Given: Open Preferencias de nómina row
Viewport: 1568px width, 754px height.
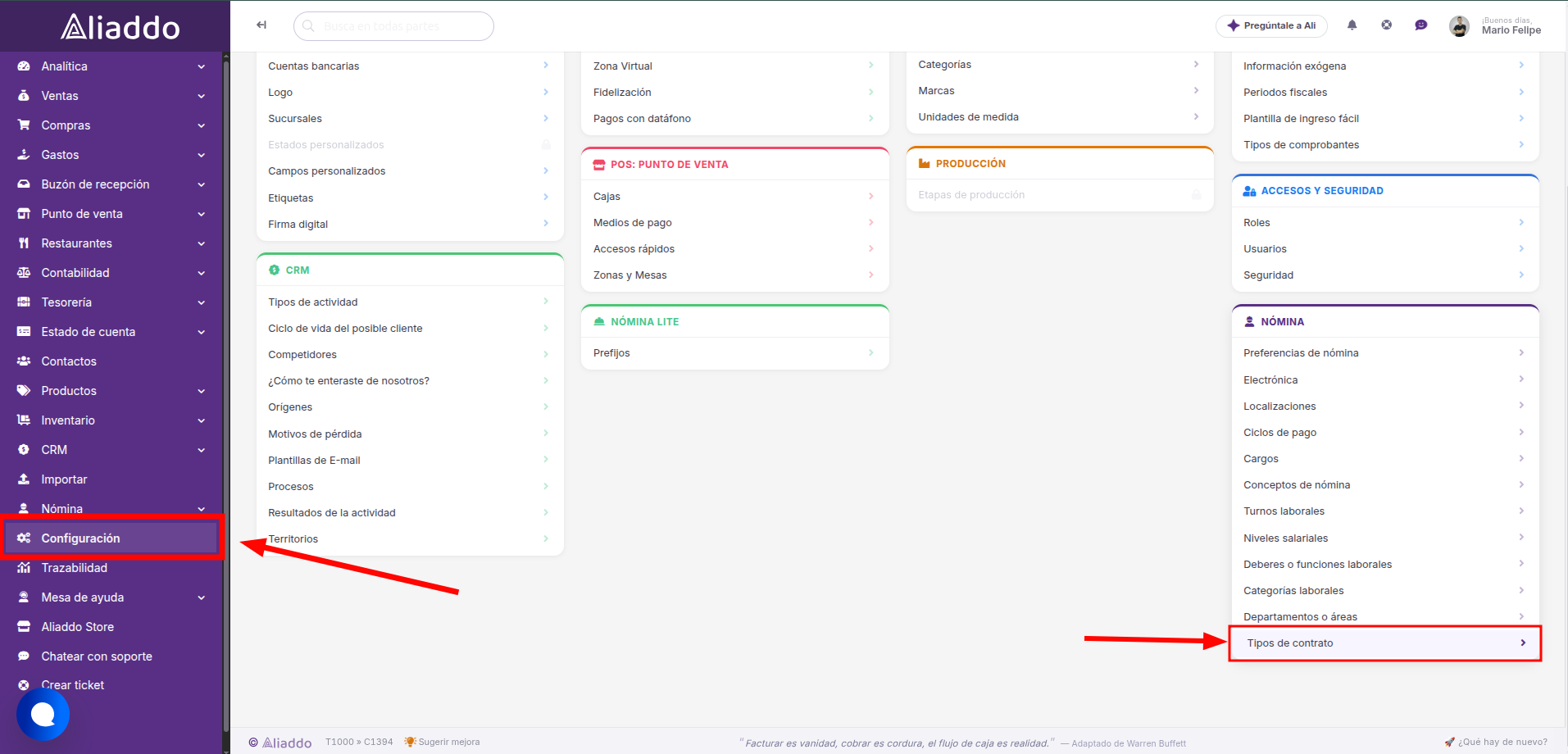Looking at the screenshot, I should pyautogui.click(x=1385, y=353).
